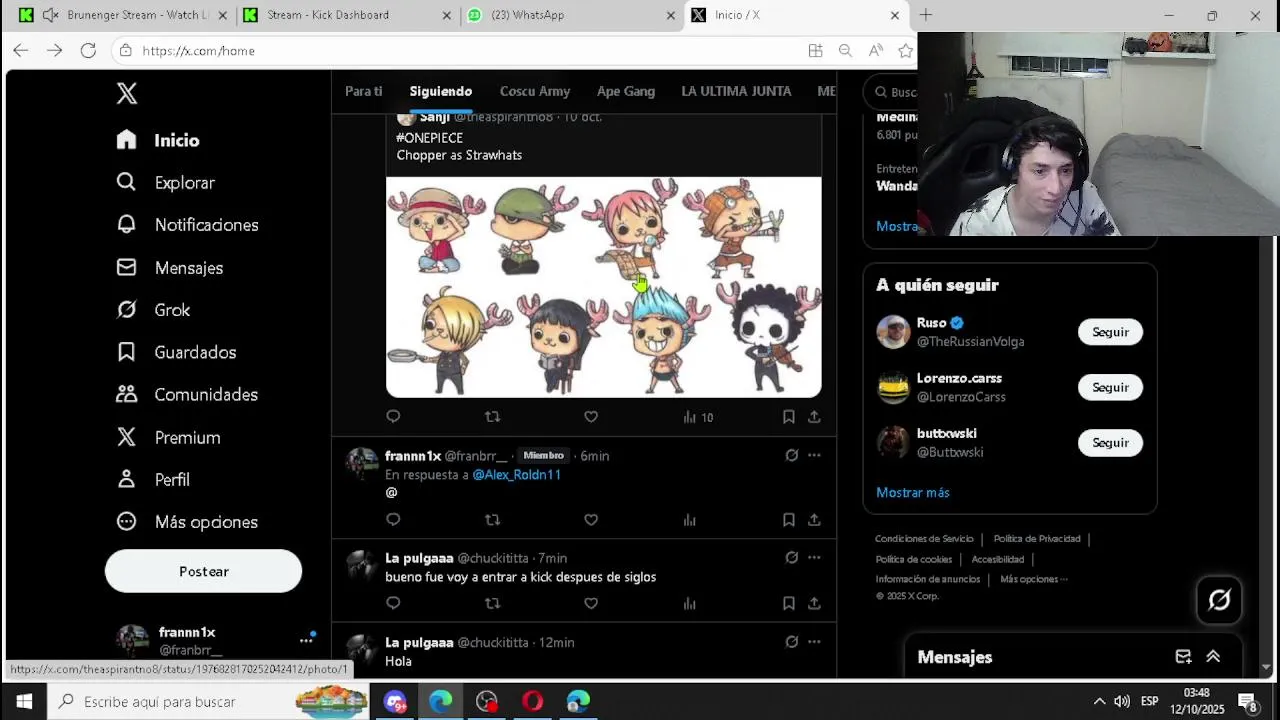
Task: Open Inicio from the left sidebar
Action: (x=158, y=140)
